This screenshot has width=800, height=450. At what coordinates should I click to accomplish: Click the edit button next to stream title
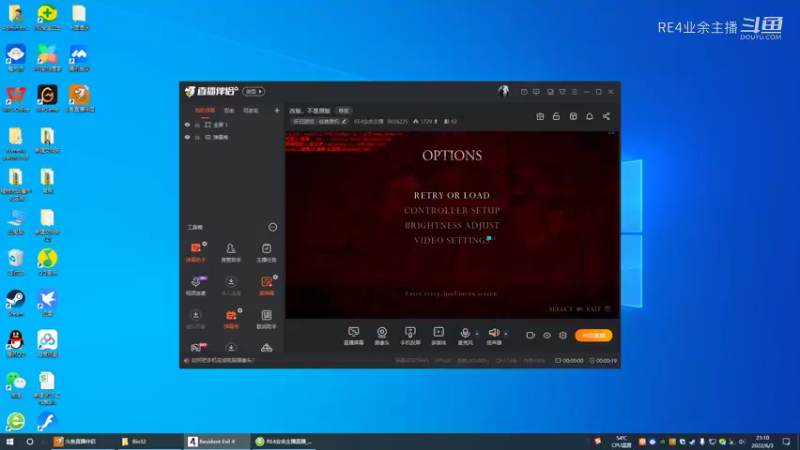[x=344, y=111]
